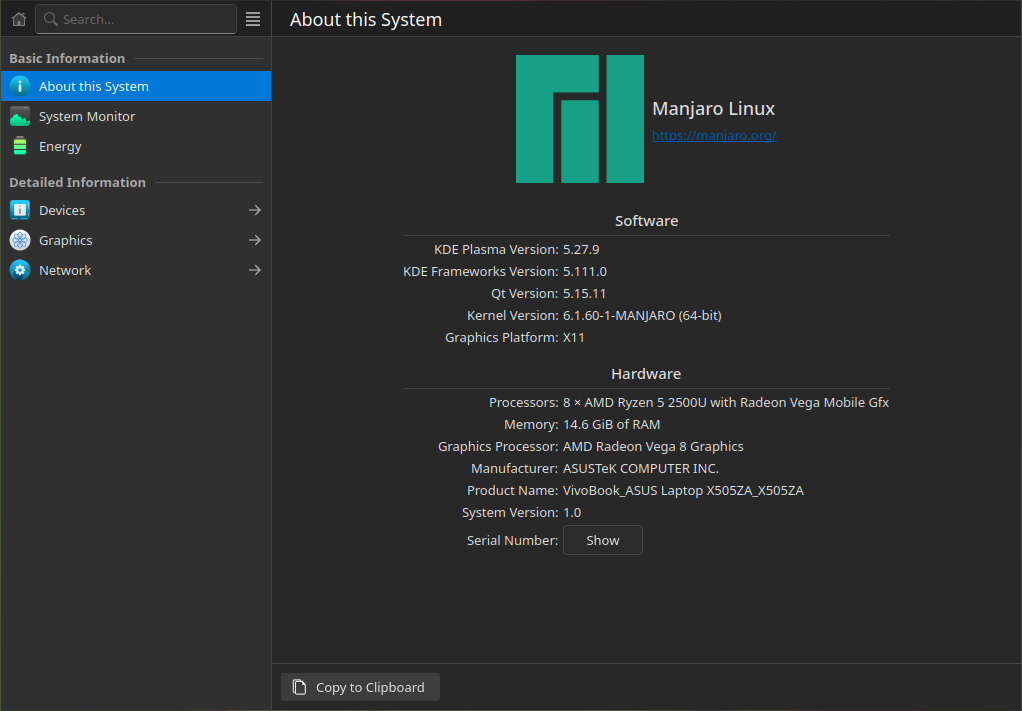Show the serial number
1022x711 pixels.
(x=602, y=540)
